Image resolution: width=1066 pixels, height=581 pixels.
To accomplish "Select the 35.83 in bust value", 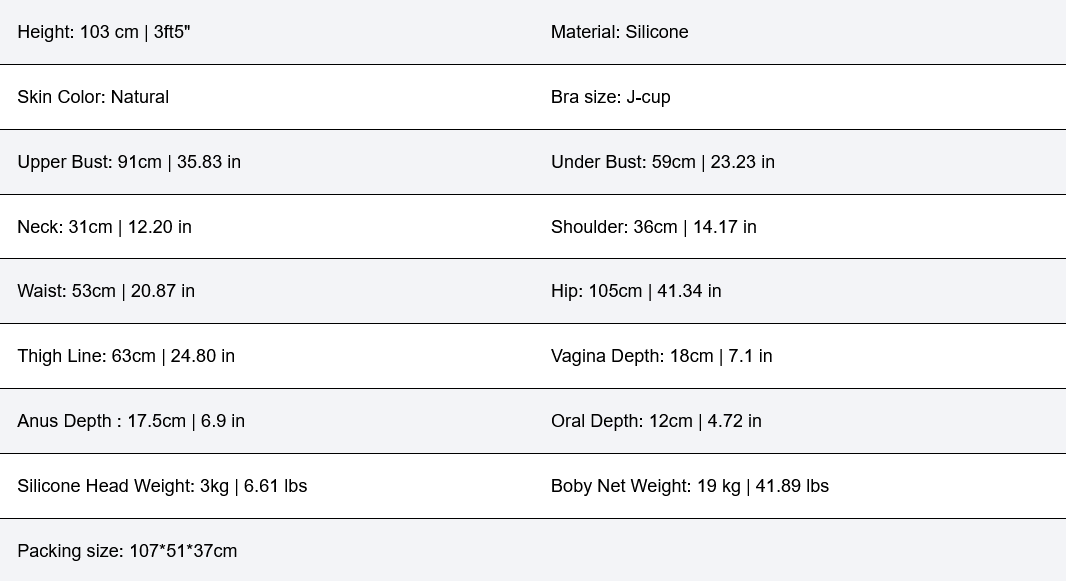I will (209, 162).
